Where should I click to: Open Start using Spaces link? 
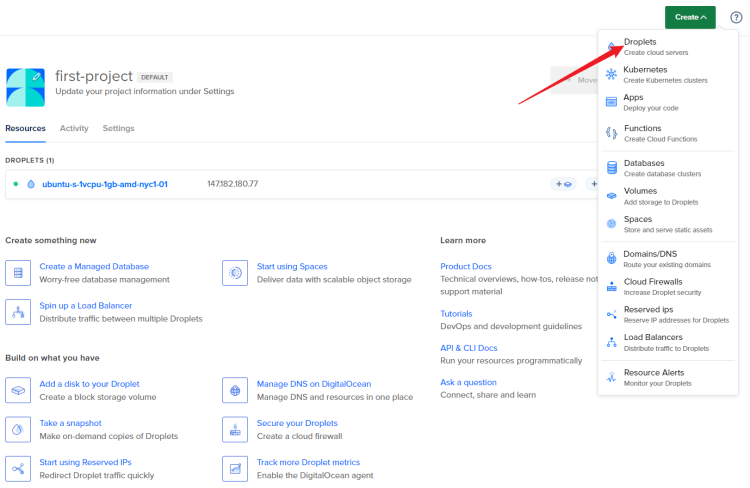point(292,266)
